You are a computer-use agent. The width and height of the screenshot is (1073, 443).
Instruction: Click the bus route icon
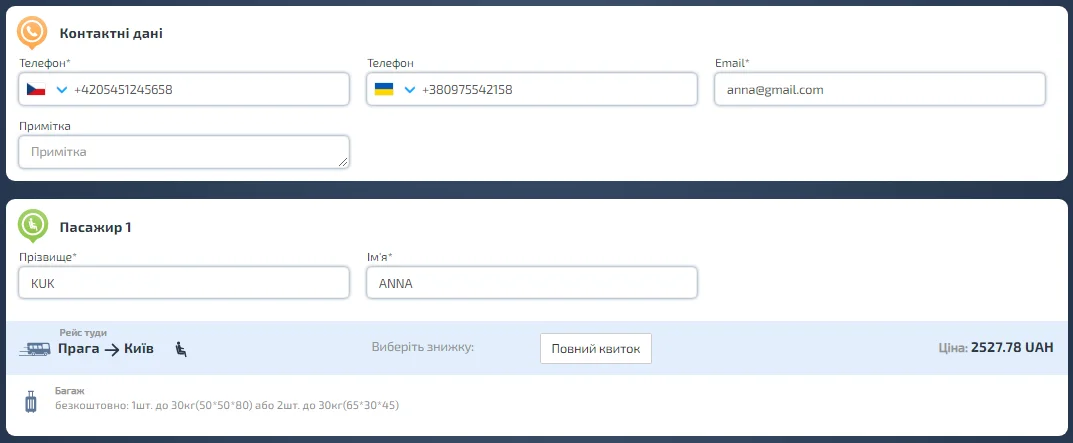click(x=35, y=349)
